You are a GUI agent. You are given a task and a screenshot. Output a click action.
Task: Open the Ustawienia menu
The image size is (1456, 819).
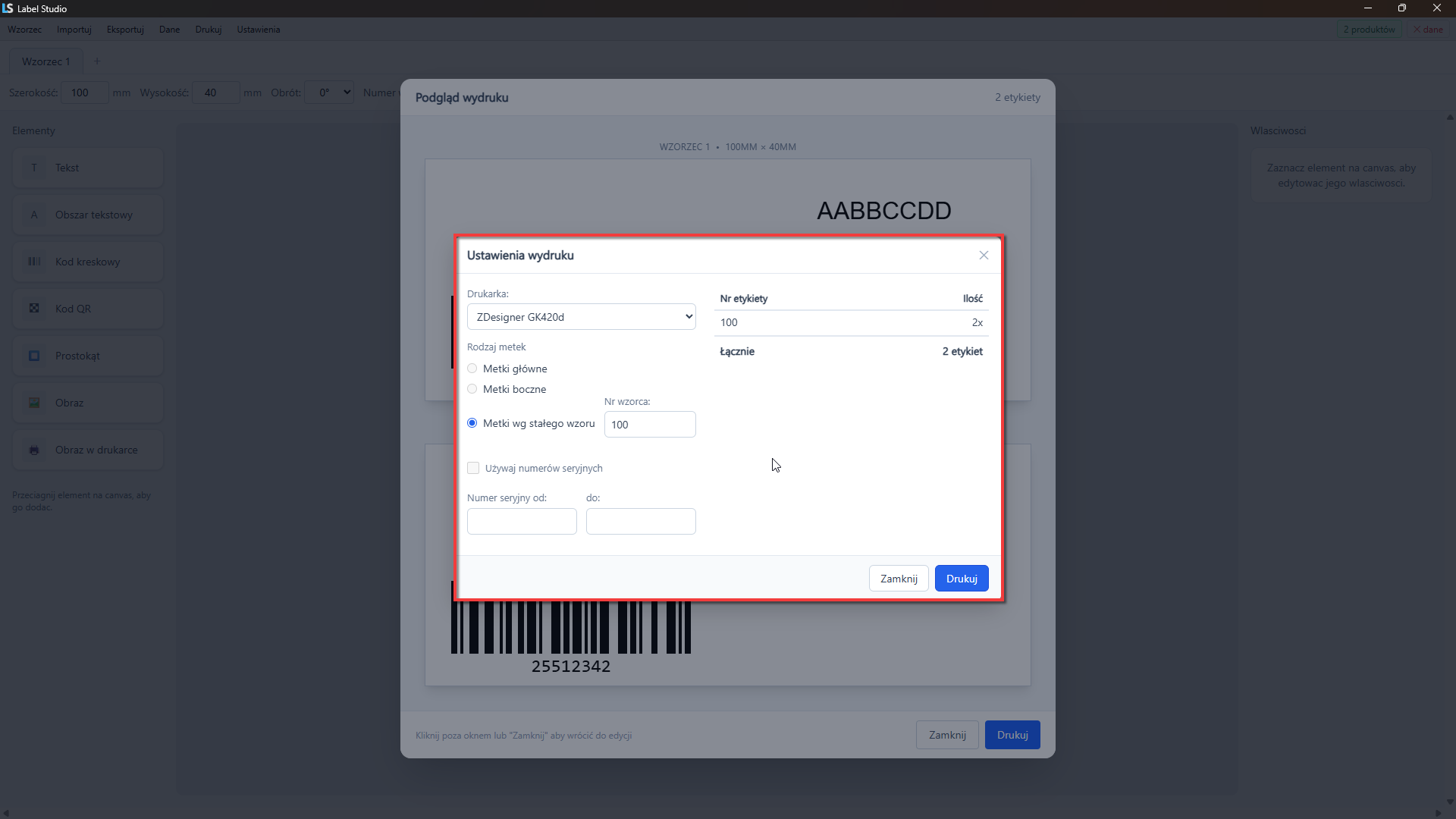(x=258, y=30)
